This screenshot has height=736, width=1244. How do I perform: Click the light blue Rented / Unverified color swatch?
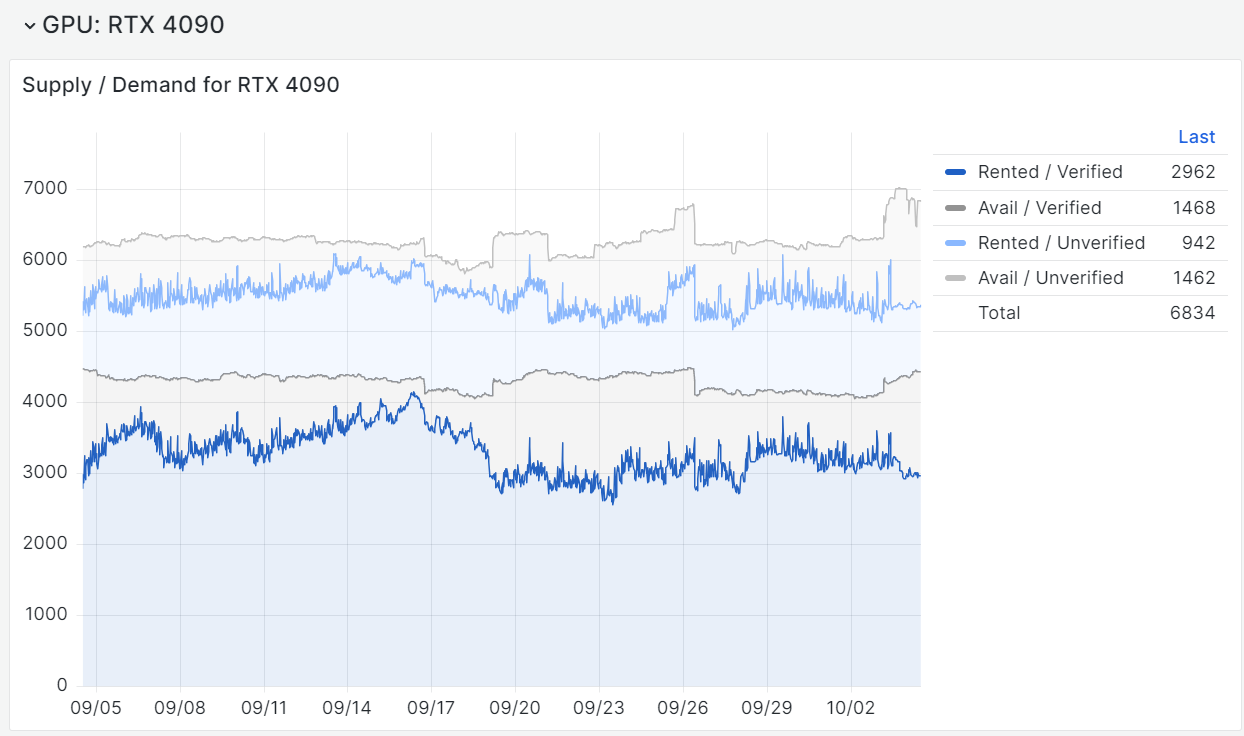(955, 243)
